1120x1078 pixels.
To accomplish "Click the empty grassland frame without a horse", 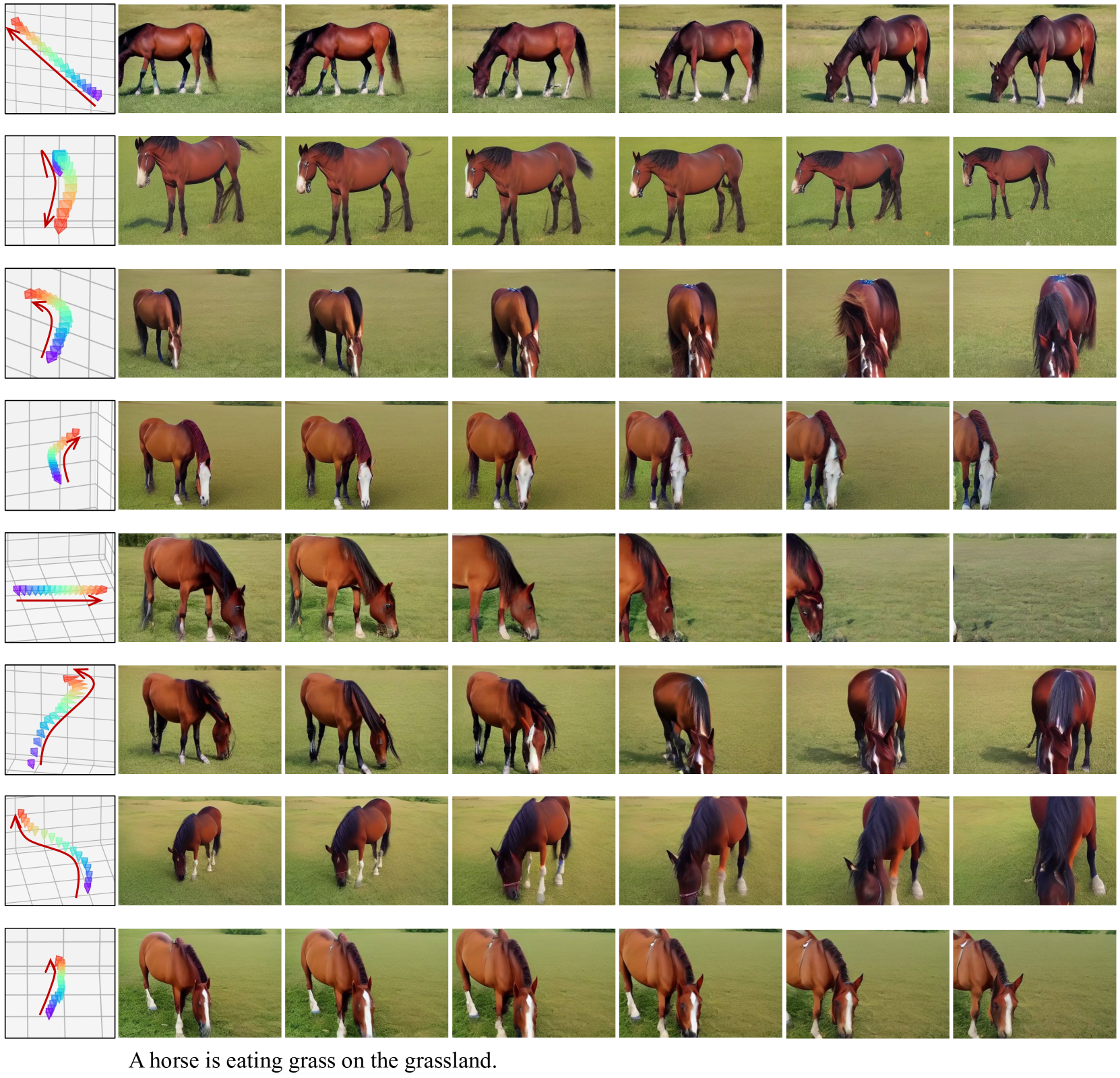I will point(1034,588).
